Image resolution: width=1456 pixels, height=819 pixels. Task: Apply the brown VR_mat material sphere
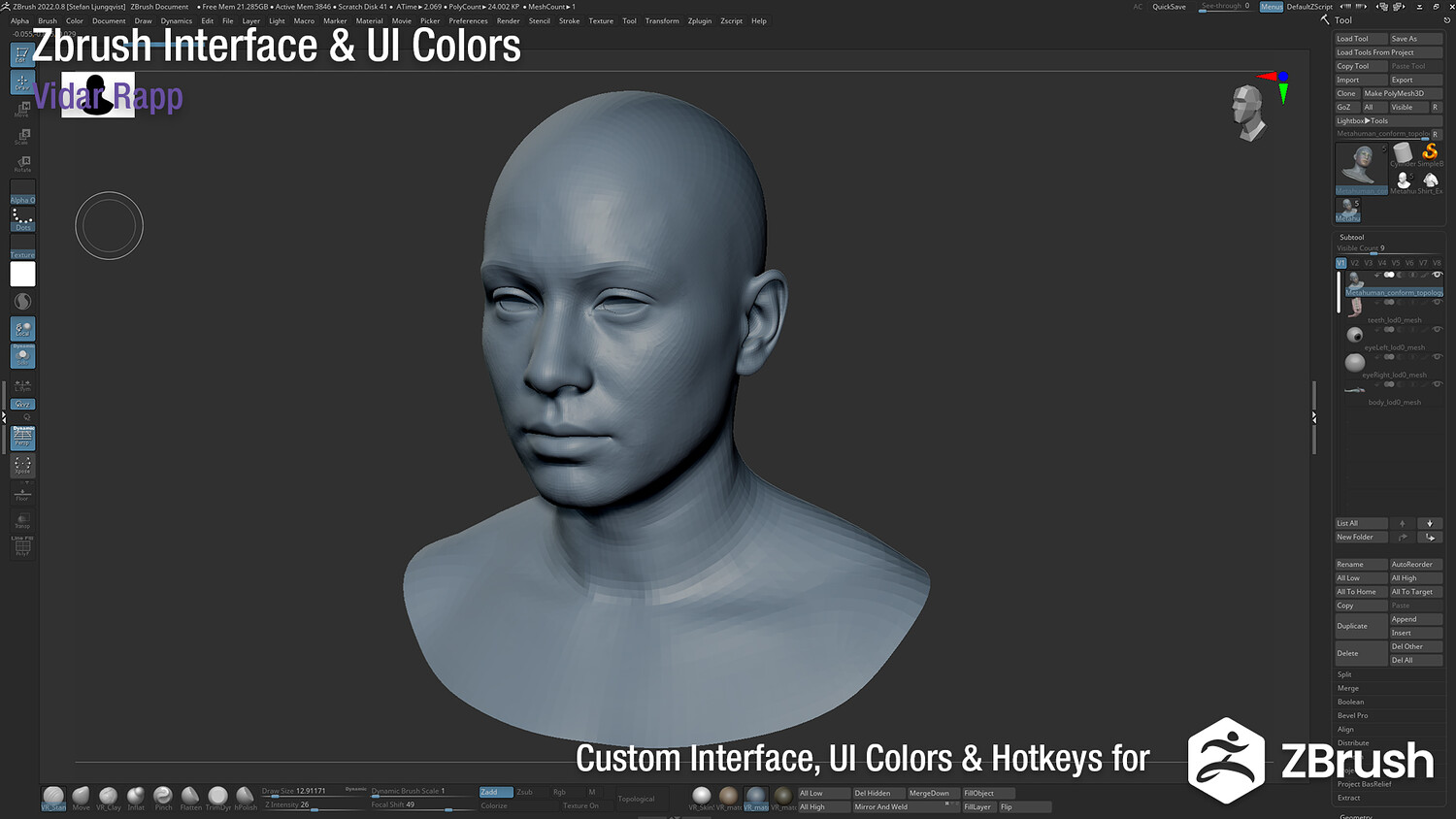coord(728,798)
